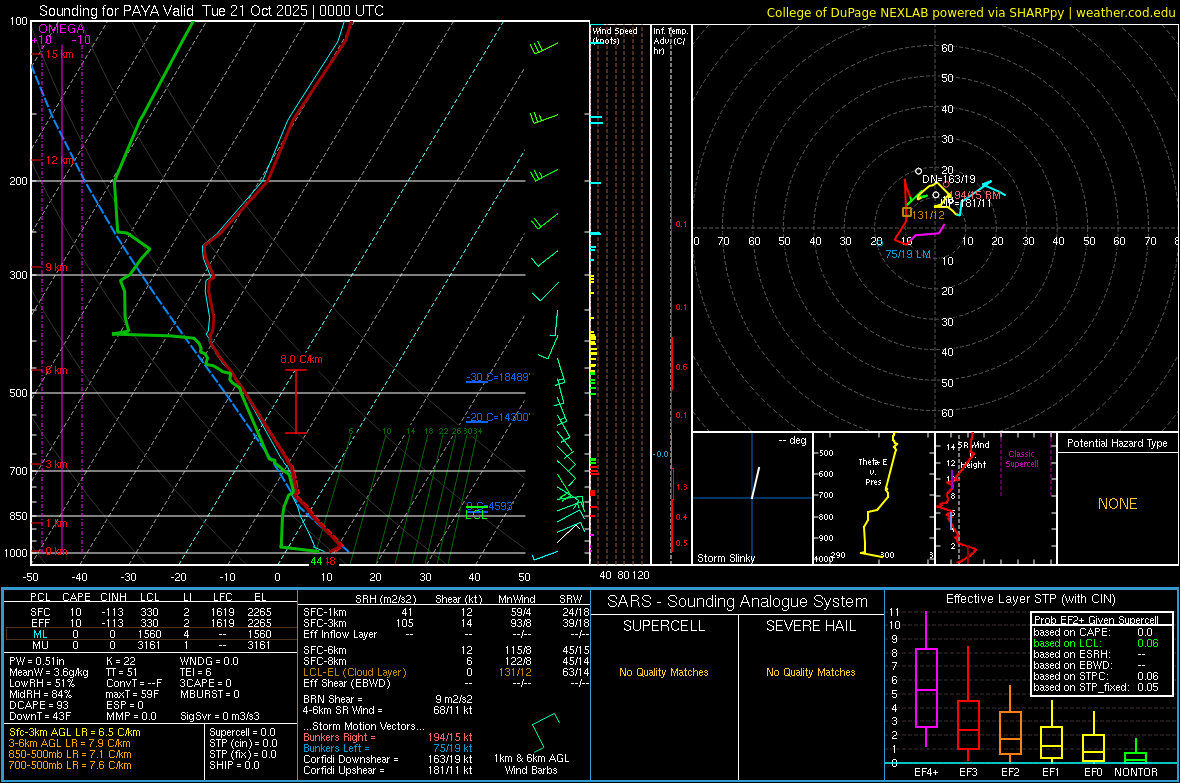
Task: Click the 'PW = 0.51in' value
Action: [x=37, y=661]
